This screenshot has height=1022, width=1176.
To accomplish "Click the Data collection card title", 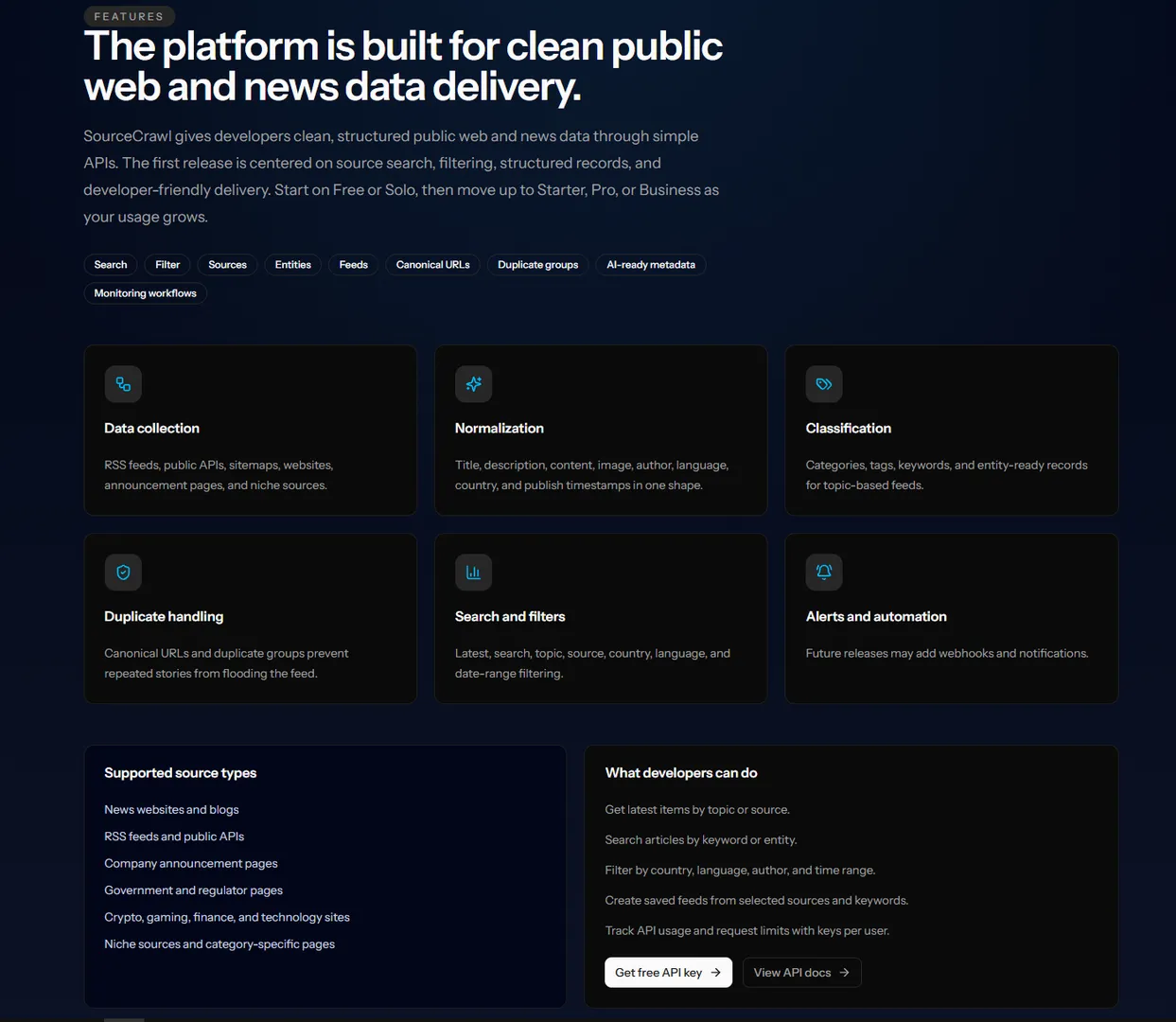I will (x=151, y=429).
